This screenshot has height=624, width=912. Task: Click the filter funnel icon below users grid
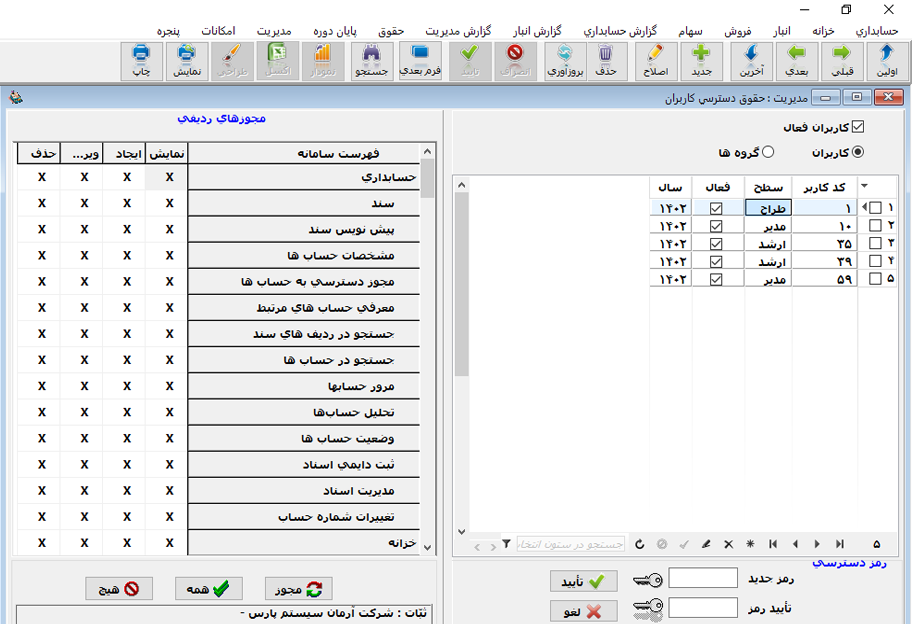pyautogui.click(x=507, y=544)
